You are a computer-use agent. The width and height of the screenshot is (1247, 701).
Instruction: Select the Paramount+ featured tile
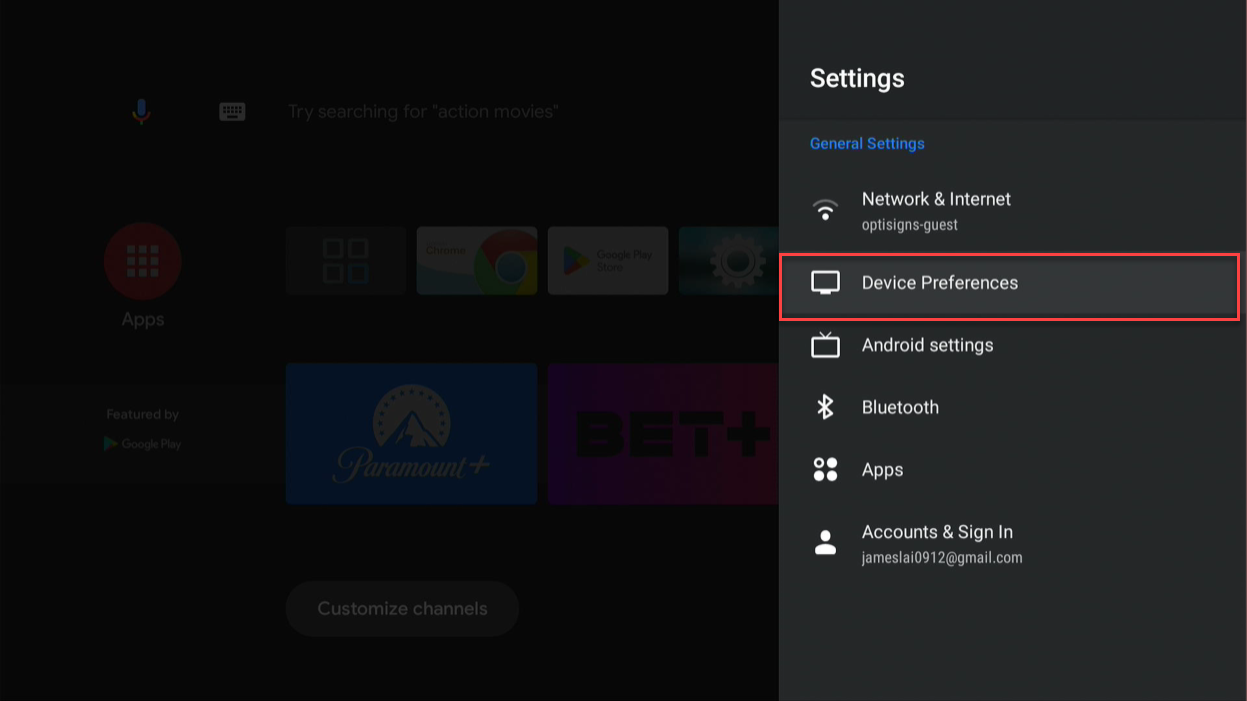[411, 434]
